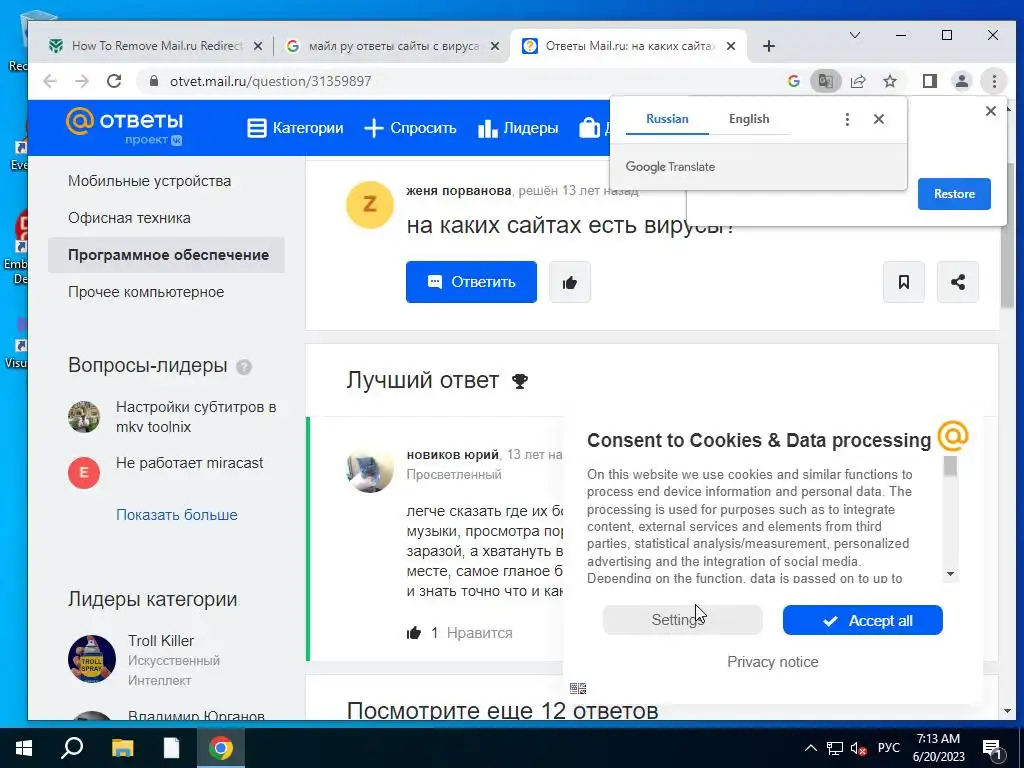Open the Chrome side panel icon
Screen dimensions: 1024x768
tap(929, 81)
